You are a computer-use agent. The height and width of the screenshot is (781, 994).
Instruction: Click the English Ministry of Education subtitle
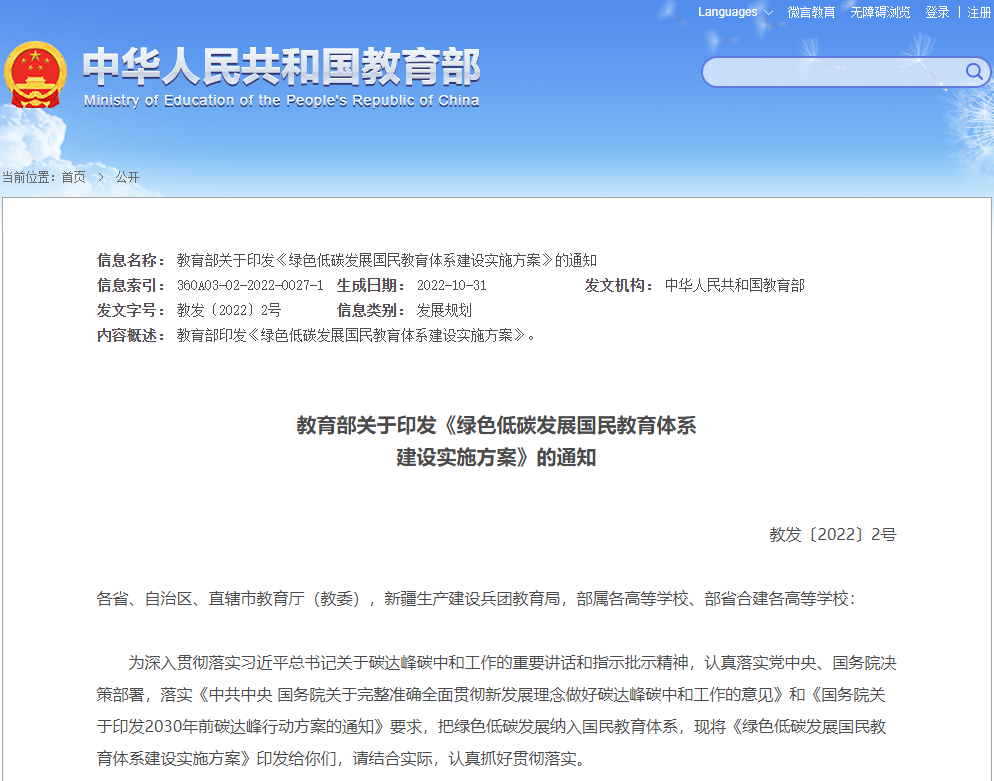(281, 101)
